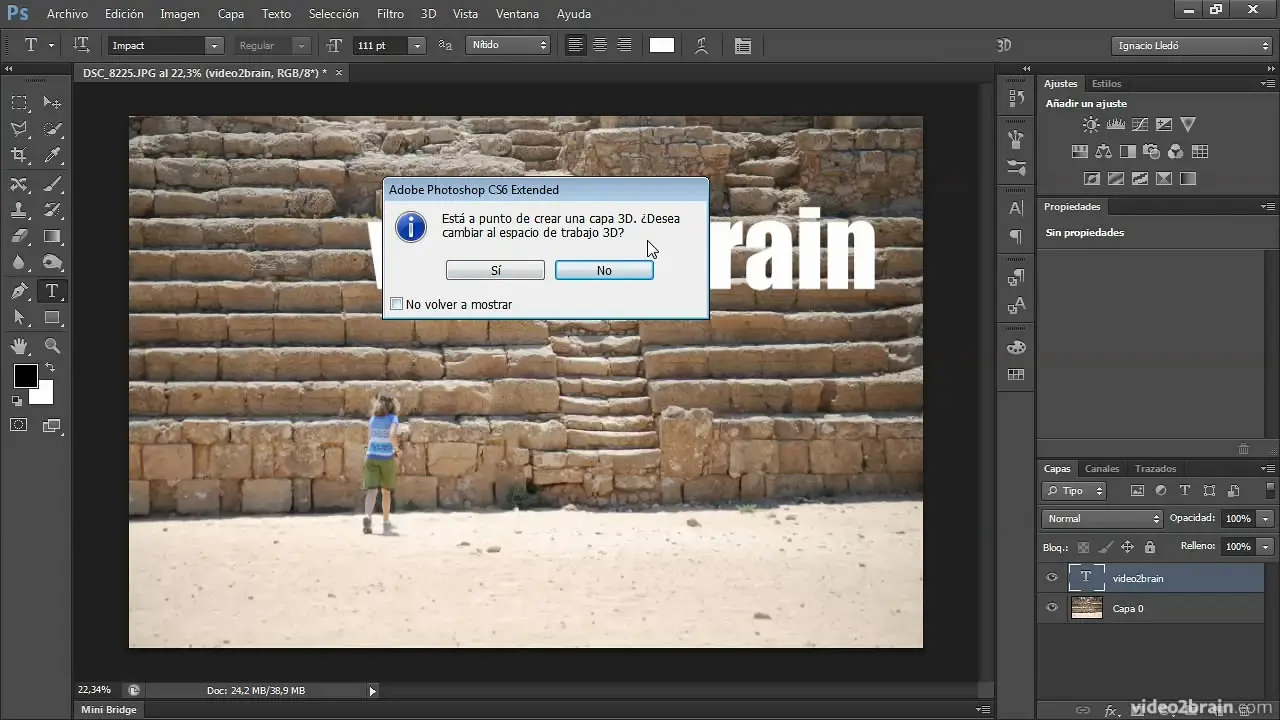Viewport: 1280px width, 720px height.
Task: Select the Path Selection tool
Action: 19,318
